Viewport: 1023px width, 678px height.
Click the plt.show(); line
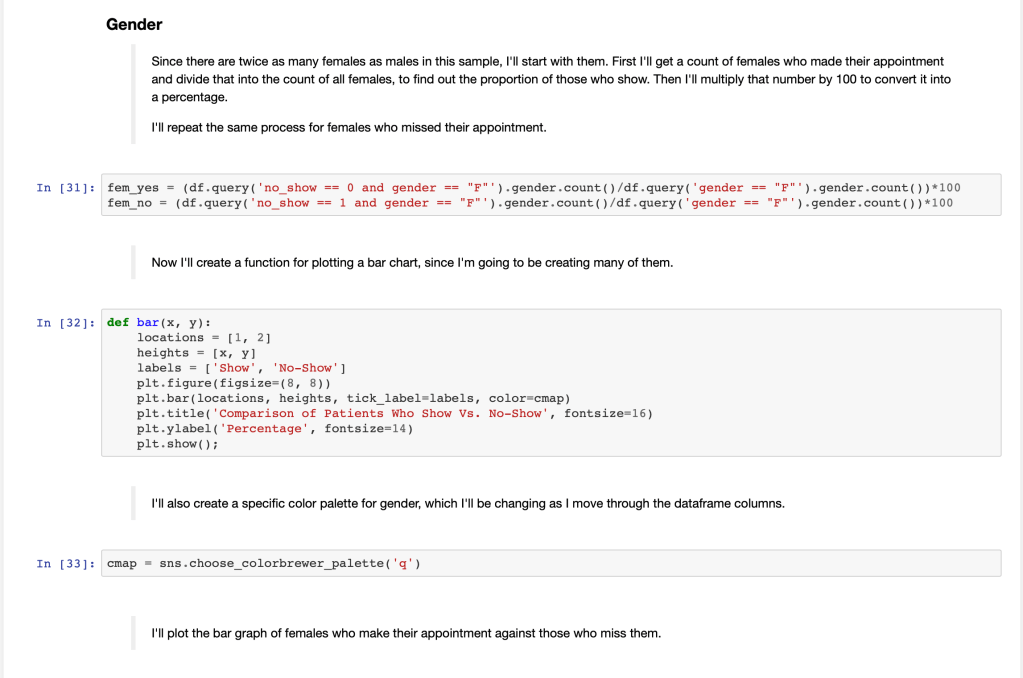pos(177,444)
